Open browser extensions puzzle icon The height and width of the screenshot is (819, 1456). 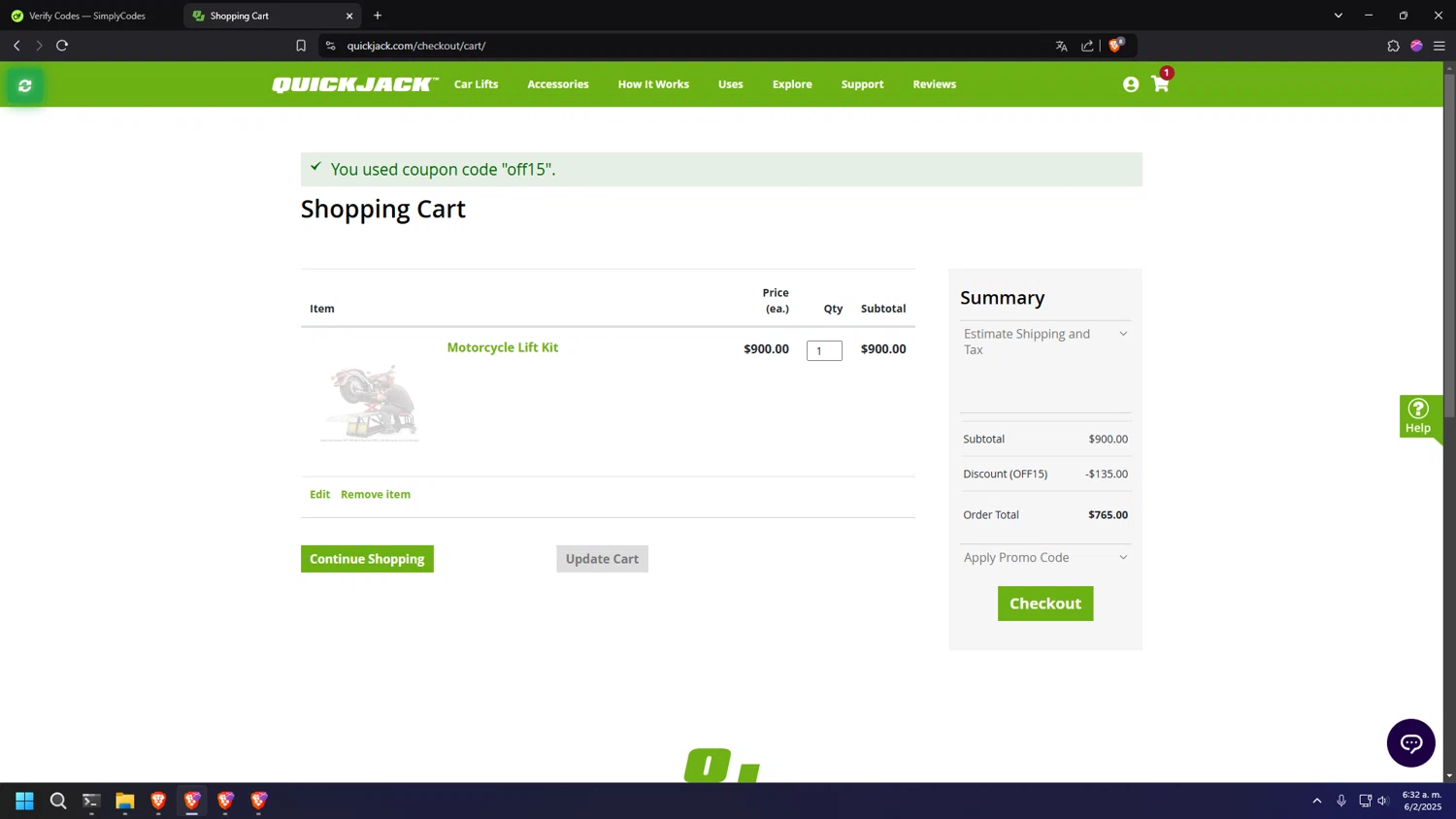(1393, 46)
